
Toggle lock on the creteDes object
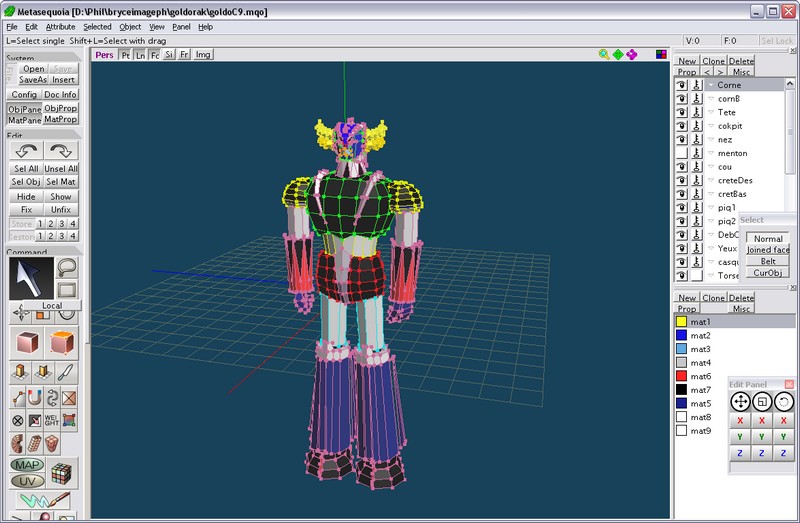[697, 180]
